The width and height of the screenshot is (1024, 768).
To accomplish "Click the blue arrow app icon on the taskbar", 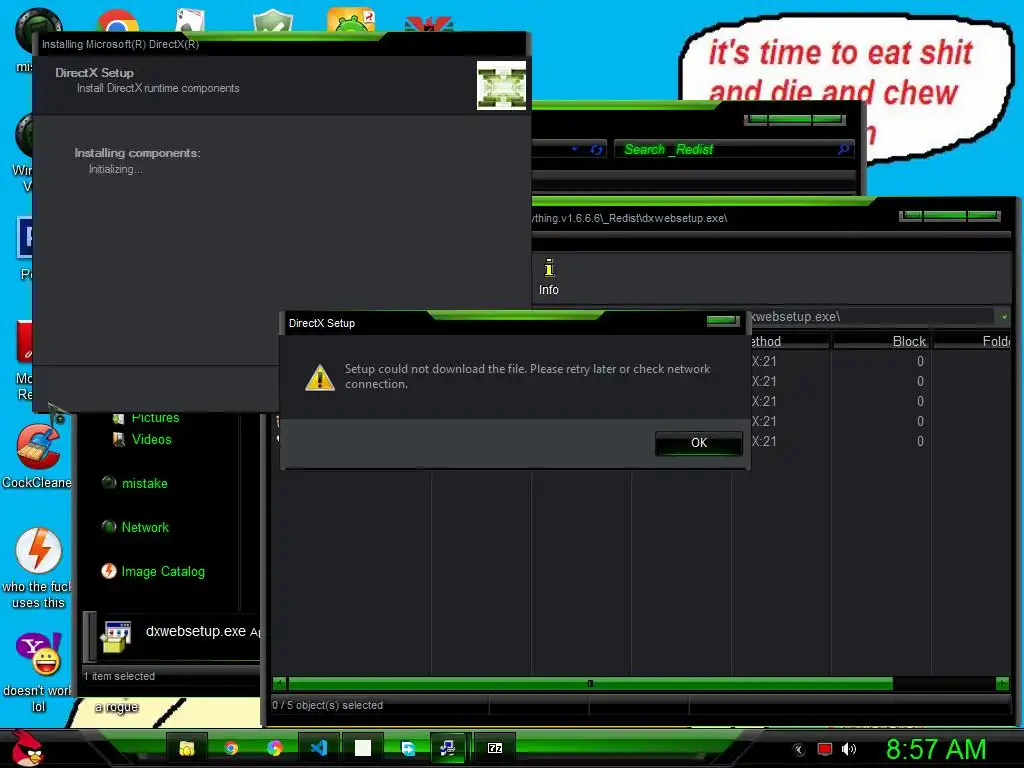I will (408, 748).
